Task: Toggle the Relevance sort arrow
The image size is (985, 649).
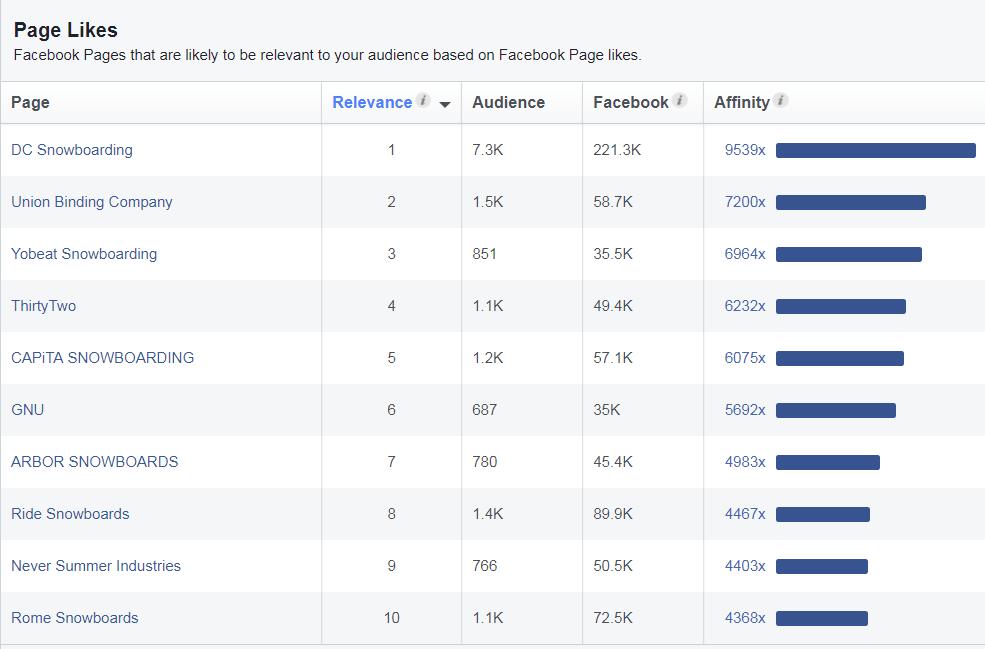Action: click(445, 104)
